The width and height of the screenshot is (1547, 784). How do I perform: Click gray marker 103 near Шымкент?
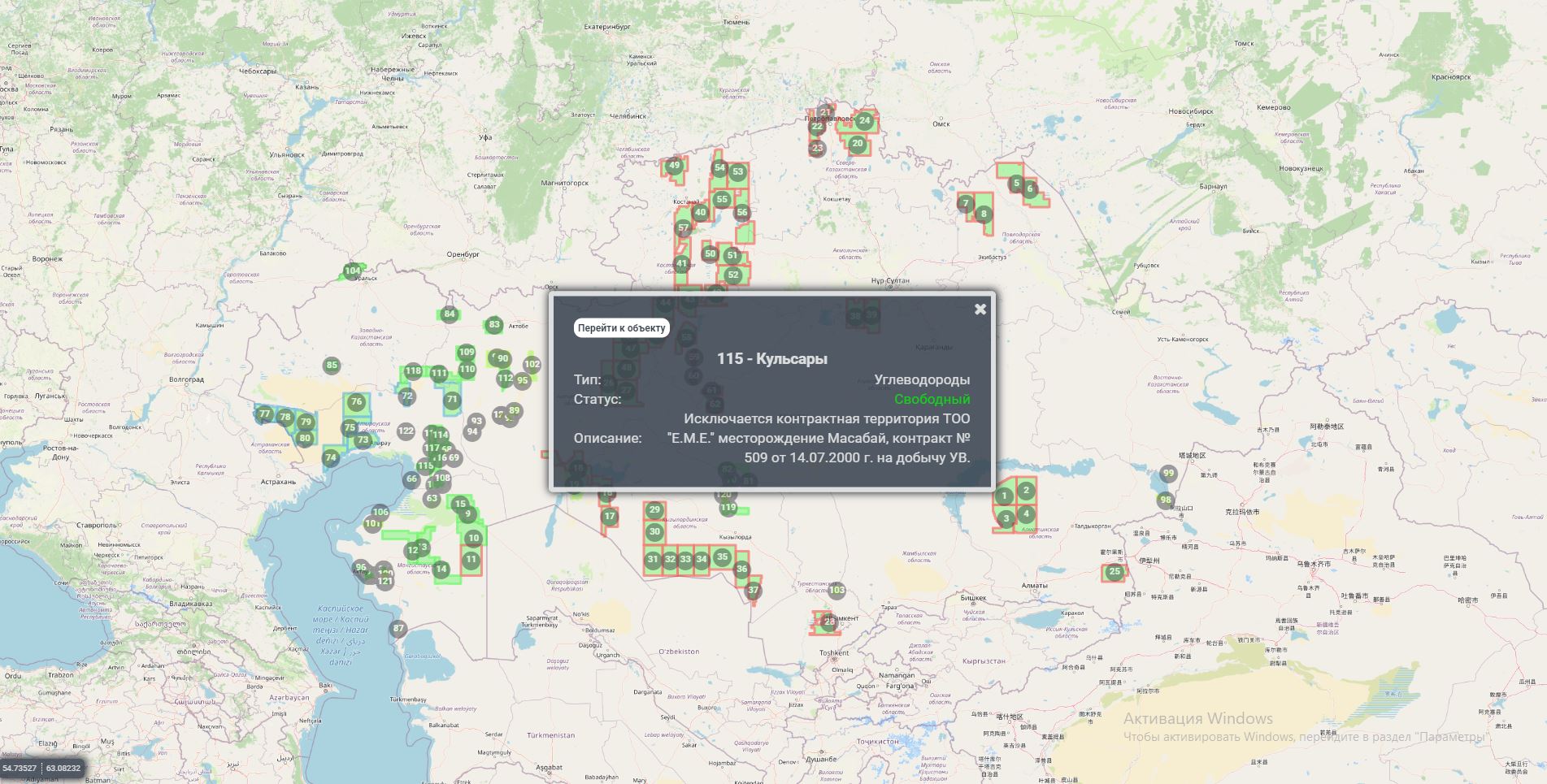[x=837, y=591]
